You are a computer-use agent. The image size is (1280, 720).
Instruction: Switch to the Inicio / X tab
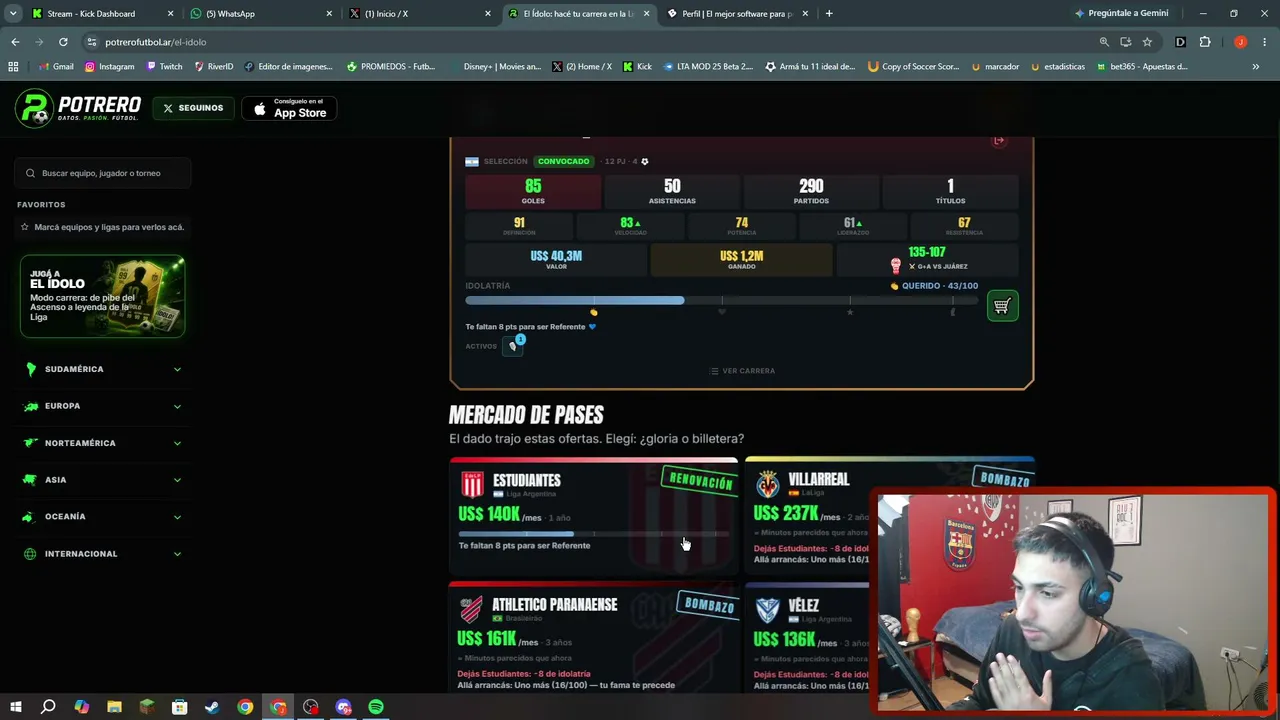419,14
